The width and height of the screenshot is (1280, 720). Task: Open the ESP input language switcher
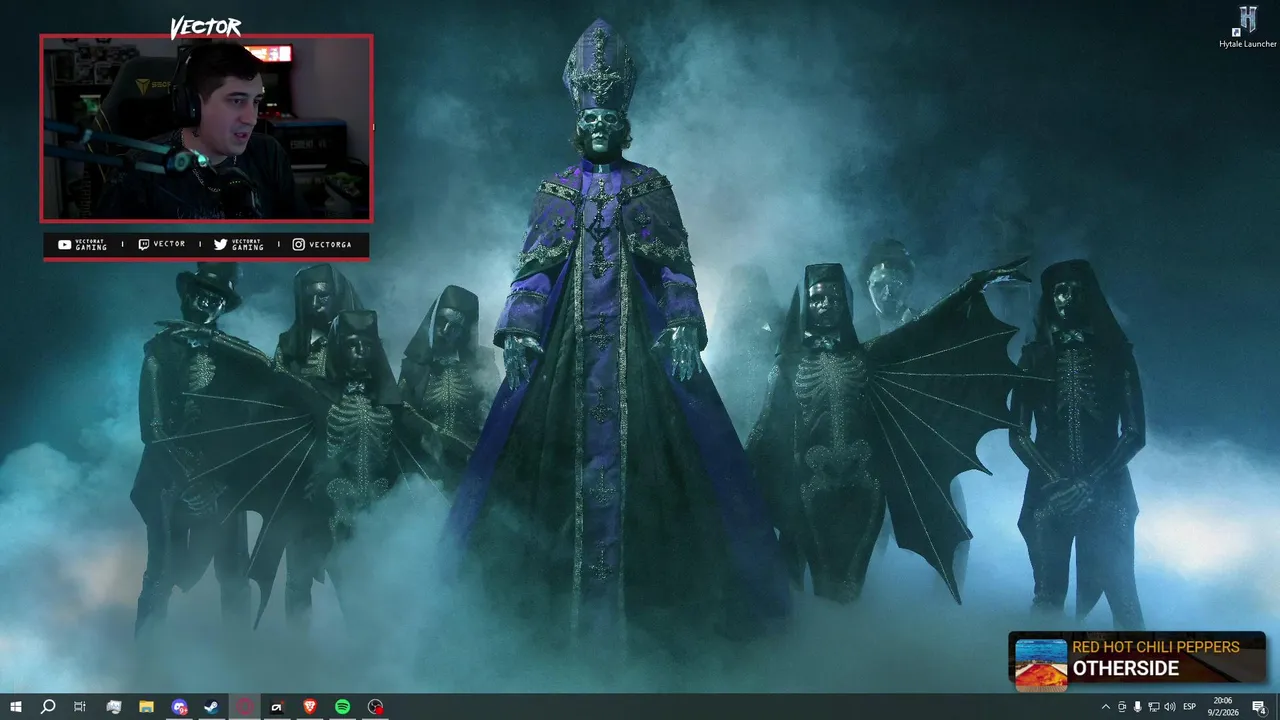click(x=1190, y=707)
